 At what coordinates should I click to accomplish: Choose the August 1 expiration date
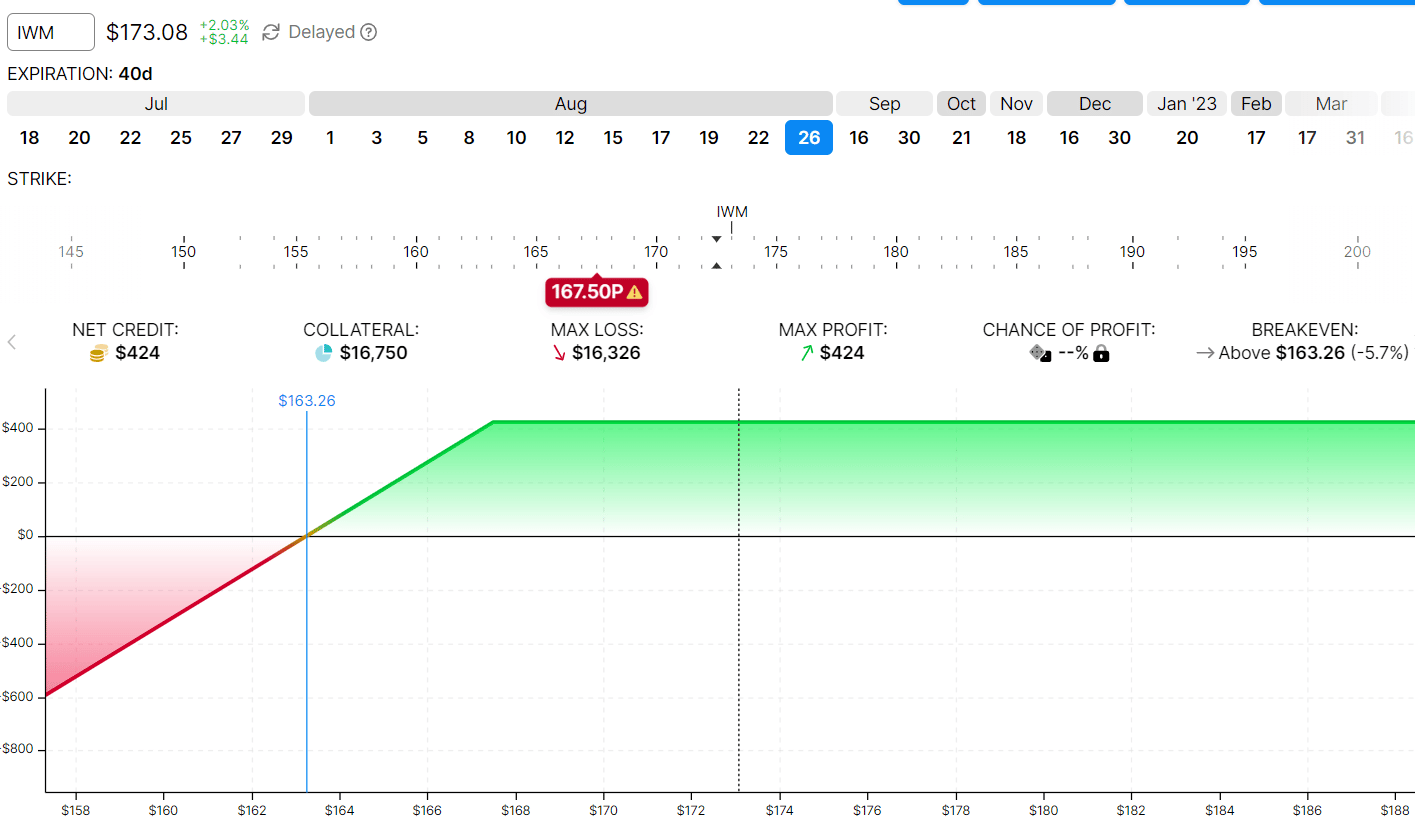[x=330, y=138]
